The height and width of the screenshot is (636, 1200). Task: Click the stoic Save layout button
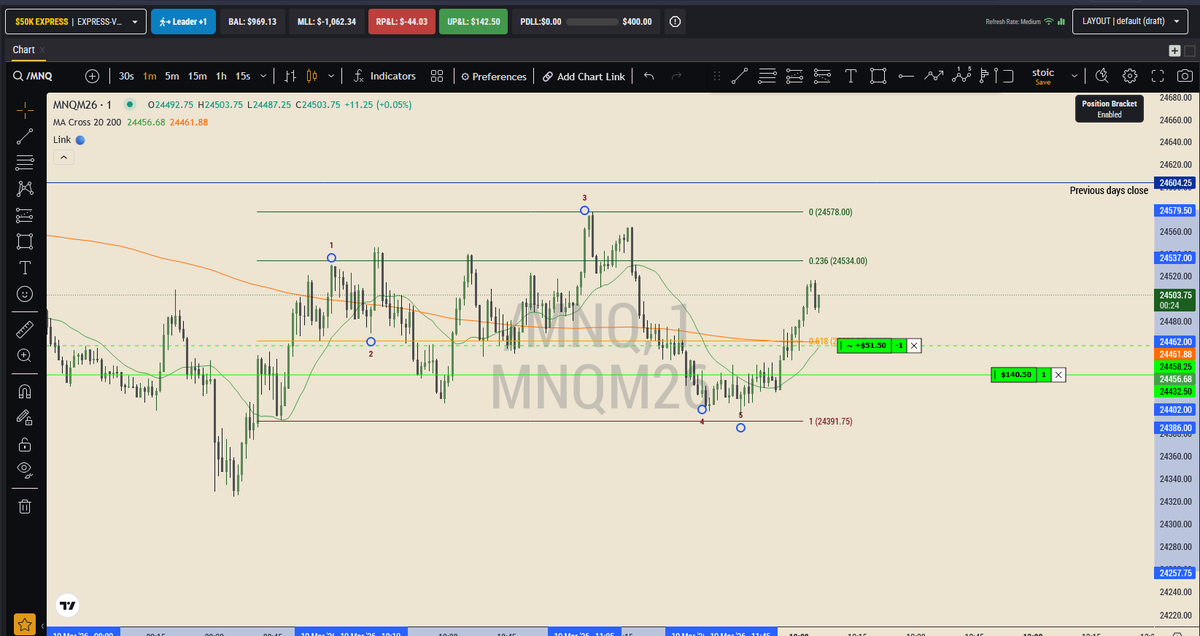click(x=1043, y=76)
